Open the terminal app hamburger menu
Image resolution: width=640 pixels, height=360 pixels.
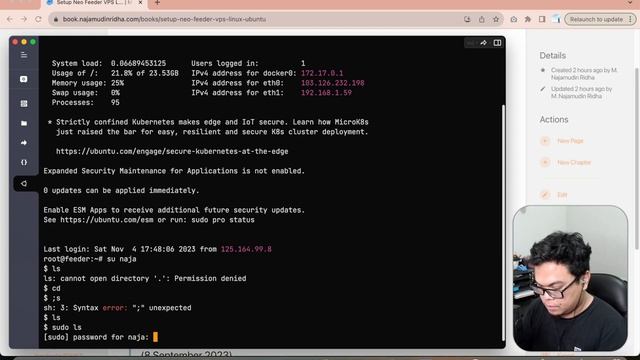(24, 55)
